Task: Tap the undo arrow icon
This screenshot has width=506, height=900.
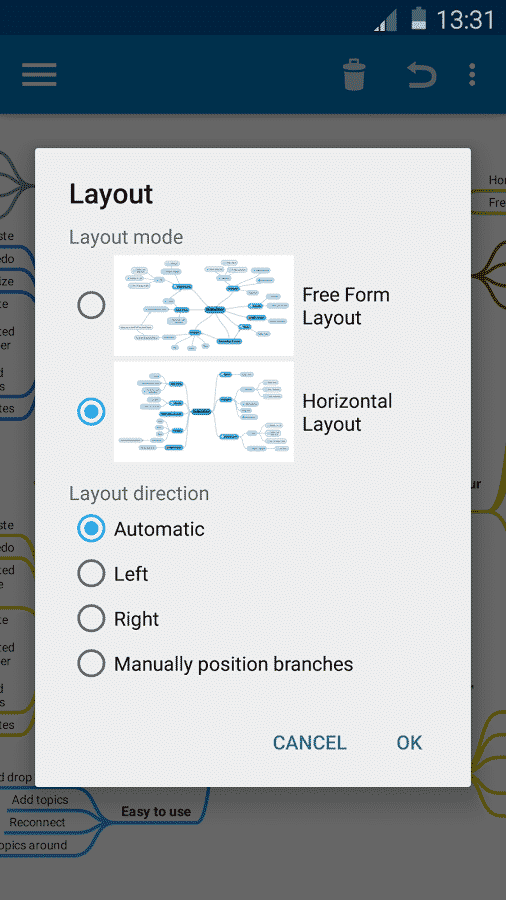Action: (422, 75)
